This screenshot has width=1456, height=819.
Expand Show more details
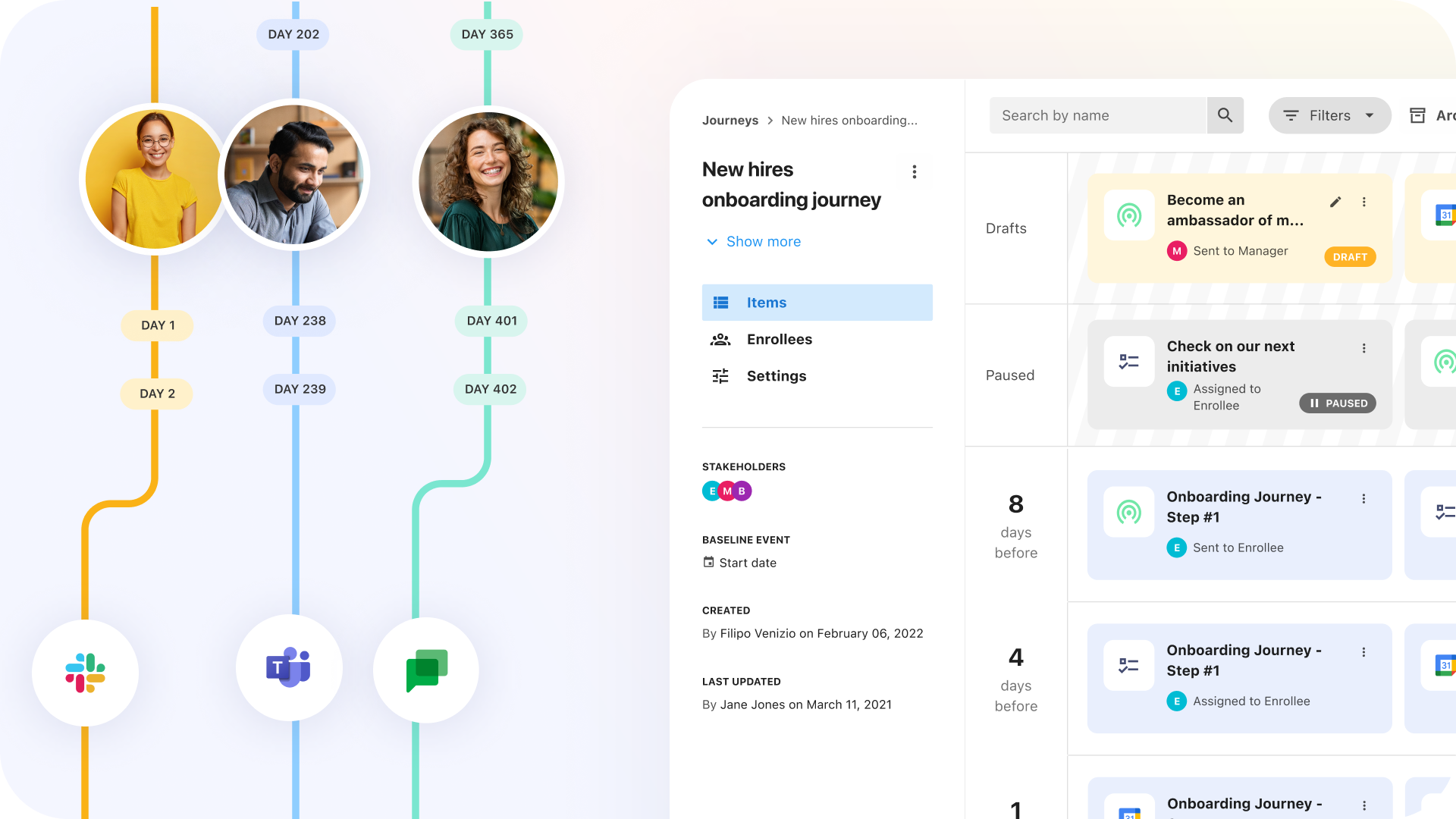pyautogui.click(x=754, y=242)
